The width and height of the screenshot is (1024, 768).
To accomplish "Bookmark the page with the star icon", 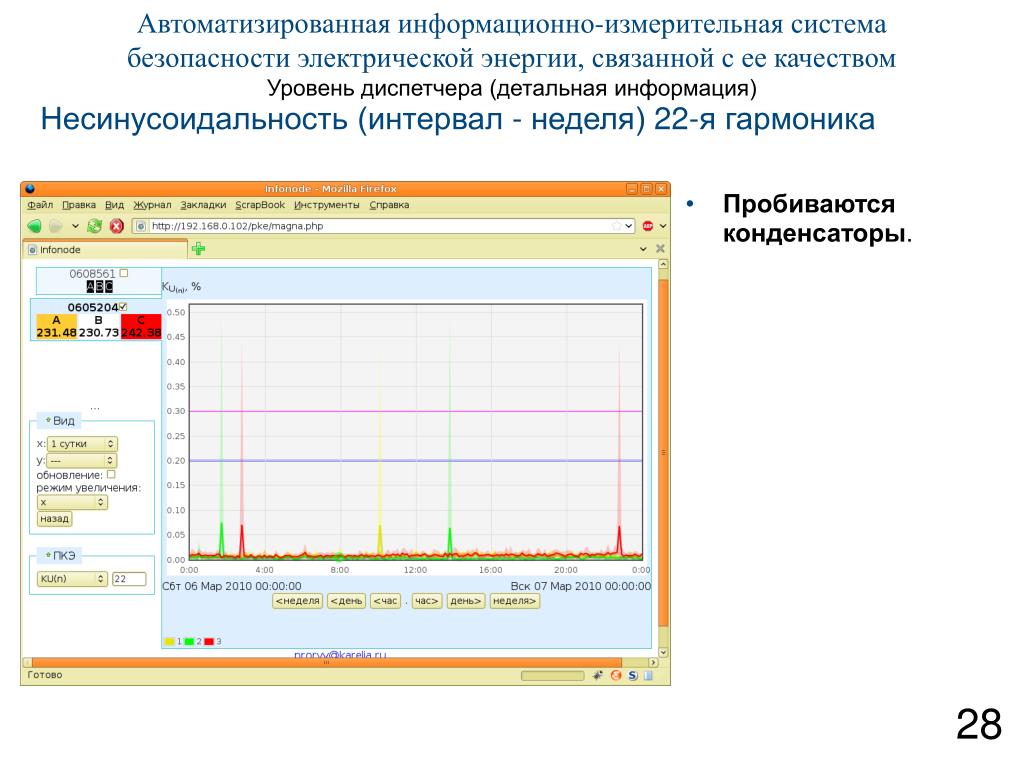I will point(616,226).
